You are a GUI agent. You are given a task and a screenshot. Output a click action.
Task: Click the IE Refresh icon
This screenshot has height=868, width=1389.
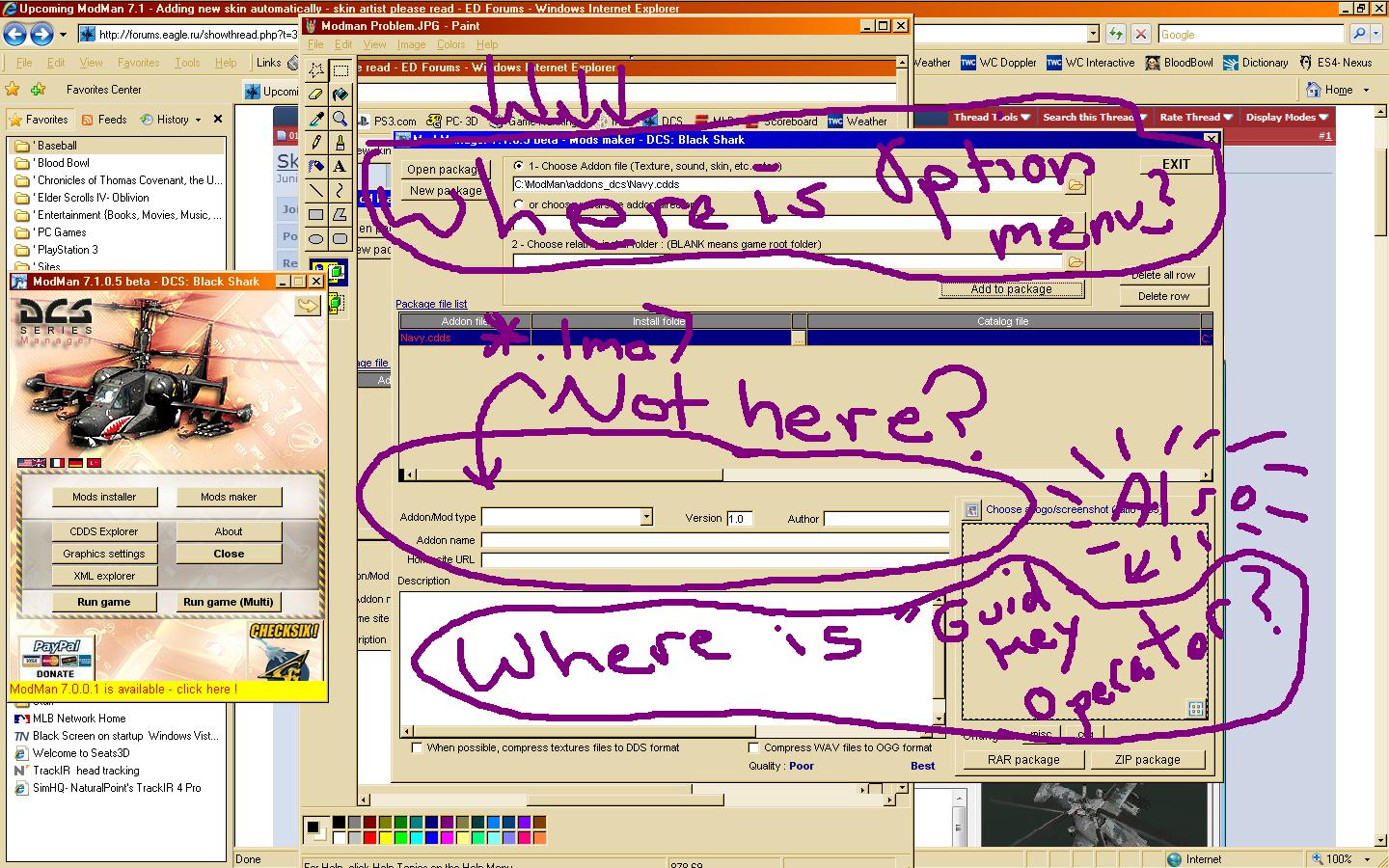1116,34
